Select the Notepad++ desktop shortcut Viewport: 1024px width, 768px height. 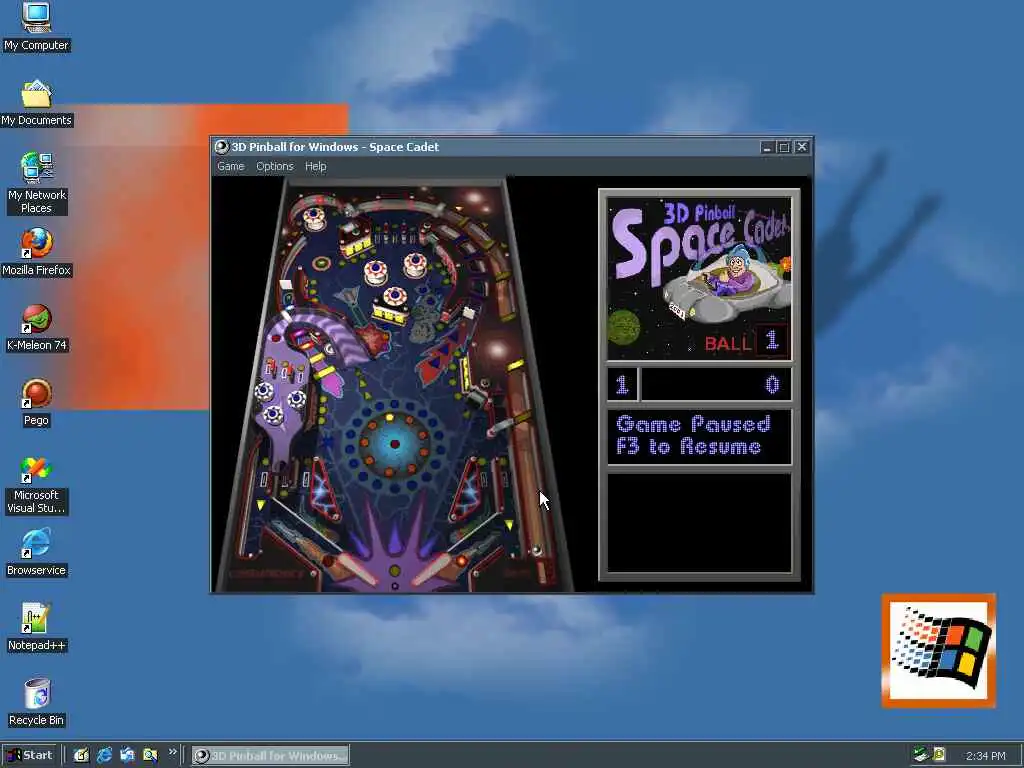coord(36,628)
